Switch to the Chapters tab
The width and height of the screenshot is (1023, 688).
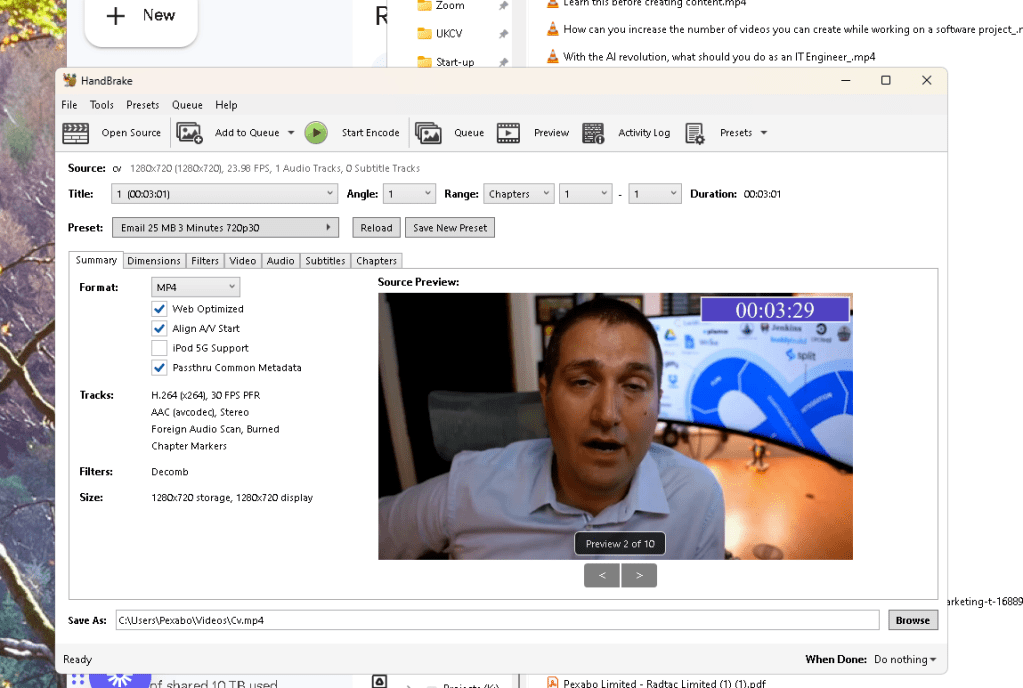376,261
